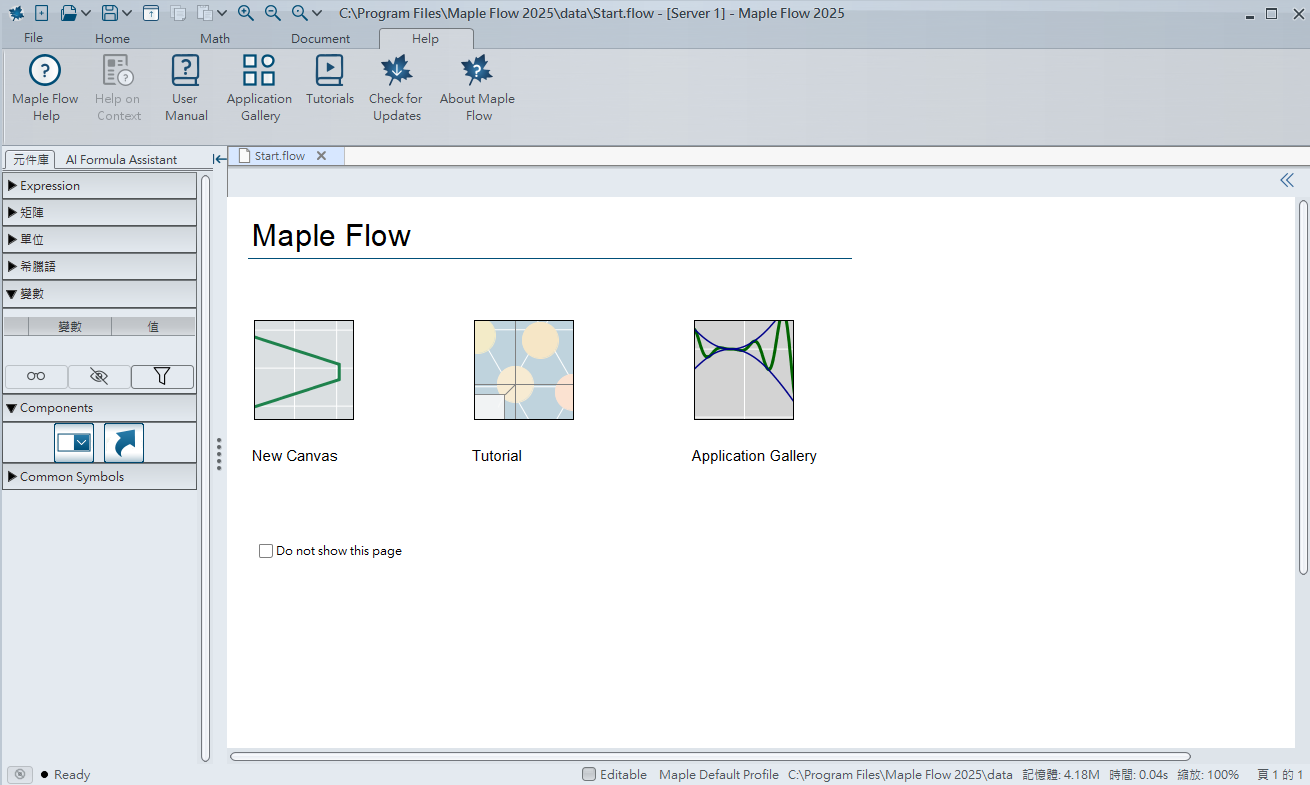Image resolution: width=1310 pixels, height=785 pixels.
Task: Click the stop button in status bar
Action: point(20,774)
